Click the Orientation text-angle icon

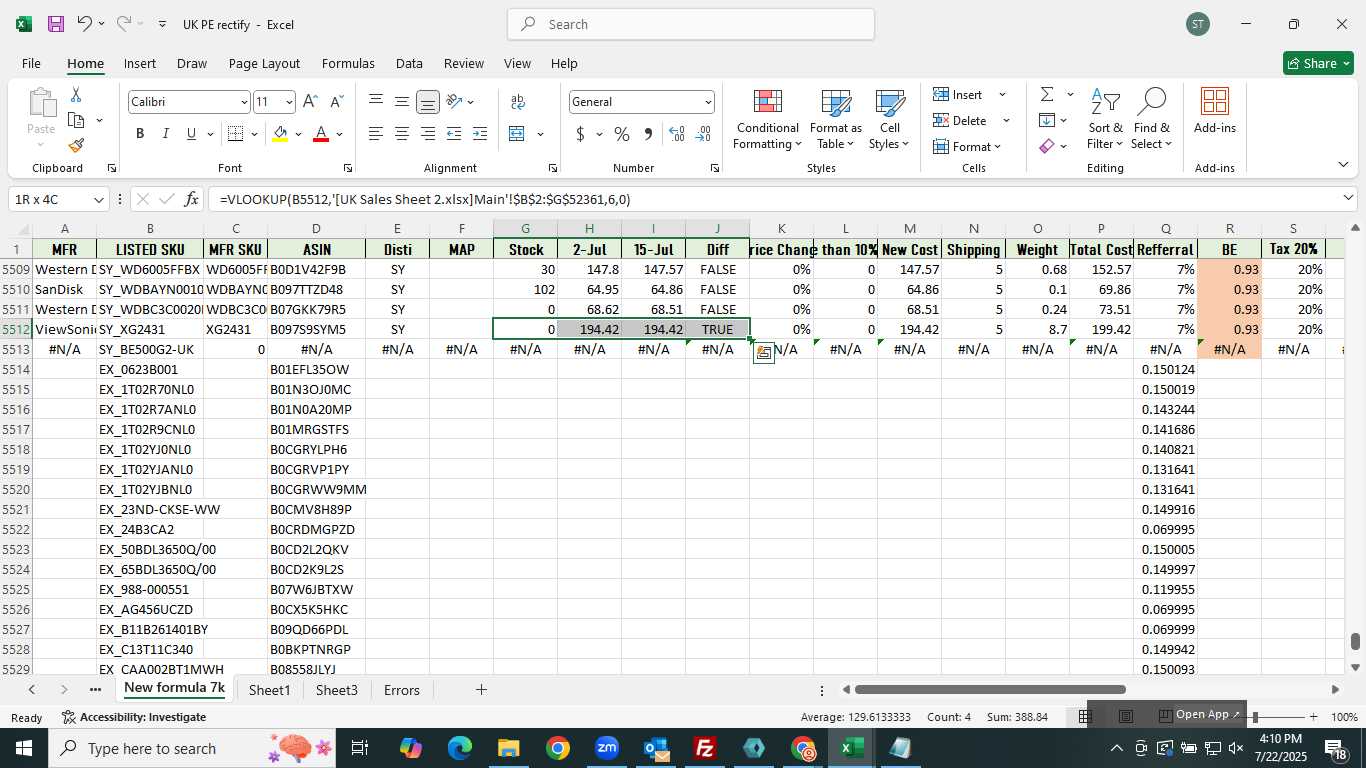[454, 102]
